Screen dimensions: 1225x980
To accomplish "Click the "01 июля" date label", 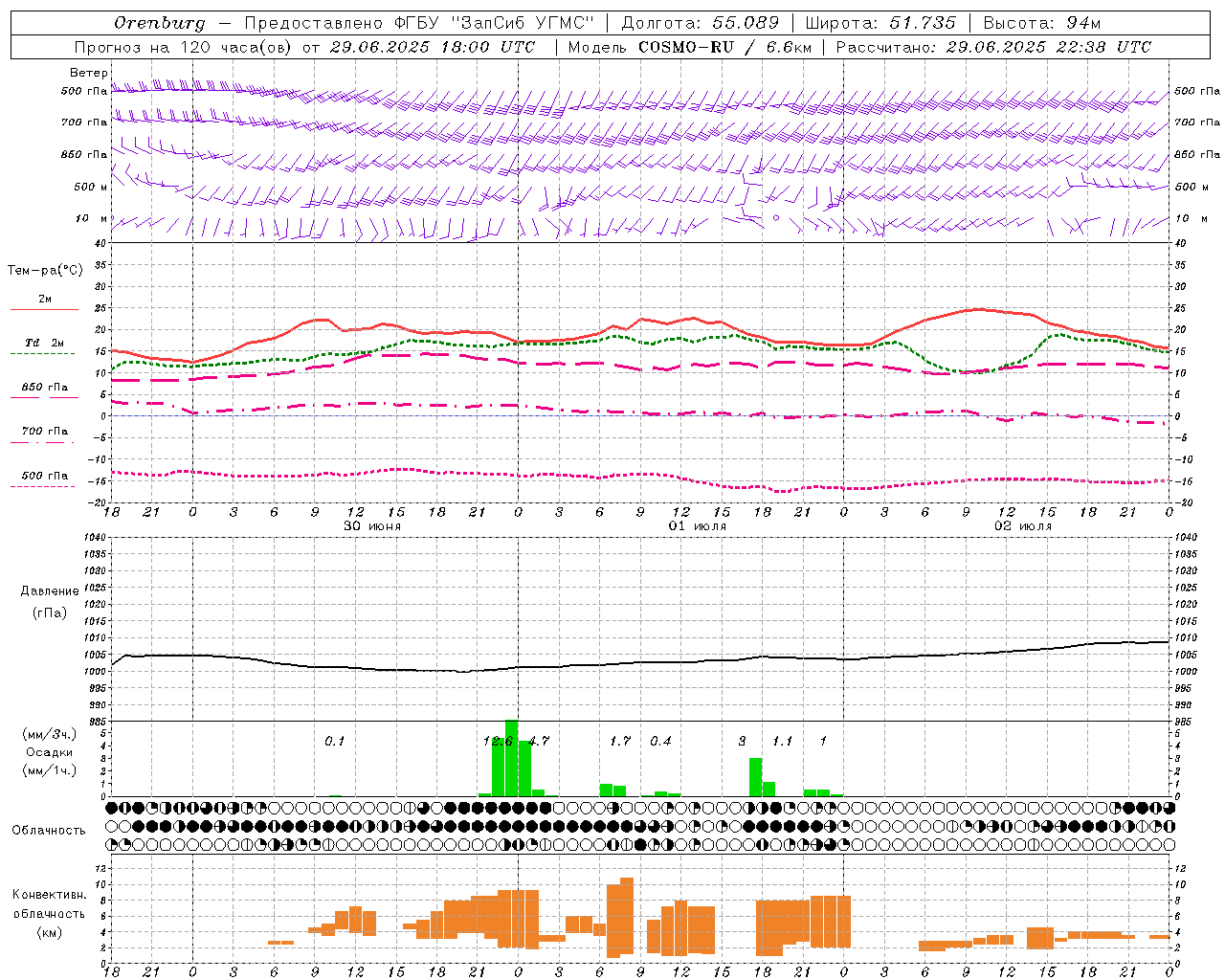I will point(698,526).
